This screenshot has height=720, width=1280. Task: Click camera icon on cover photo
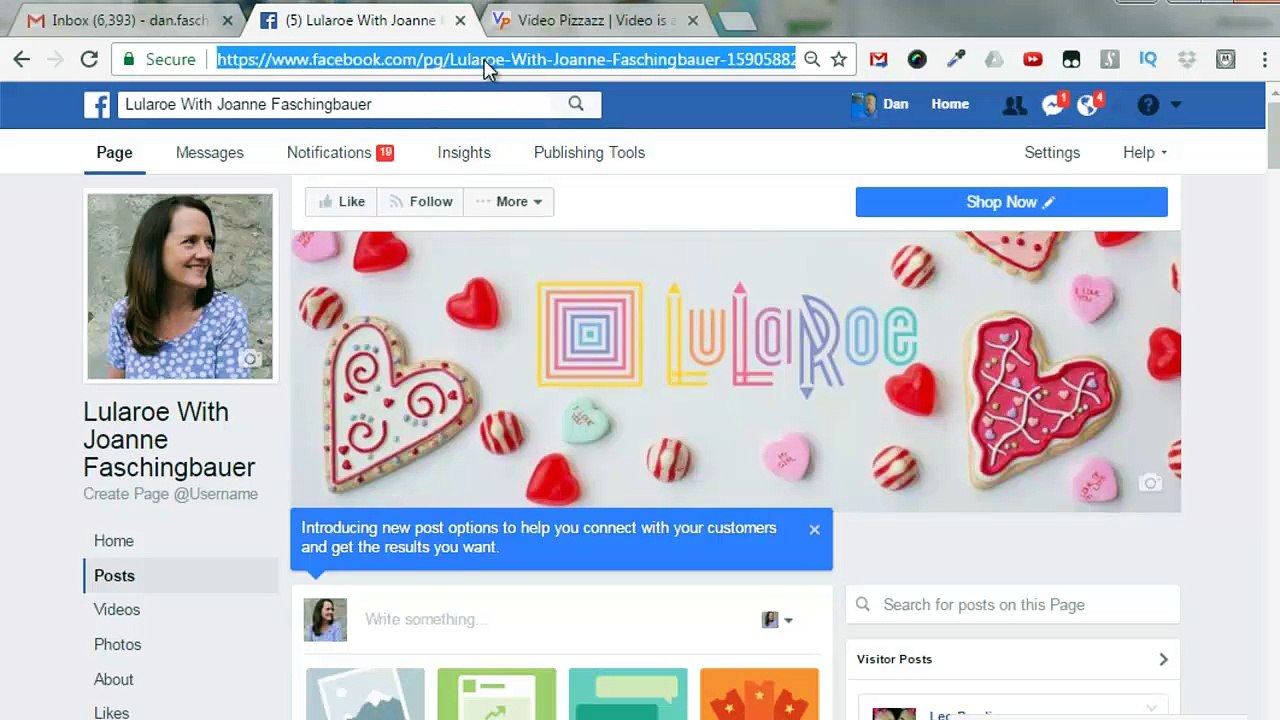click(x=1150, y=483)
